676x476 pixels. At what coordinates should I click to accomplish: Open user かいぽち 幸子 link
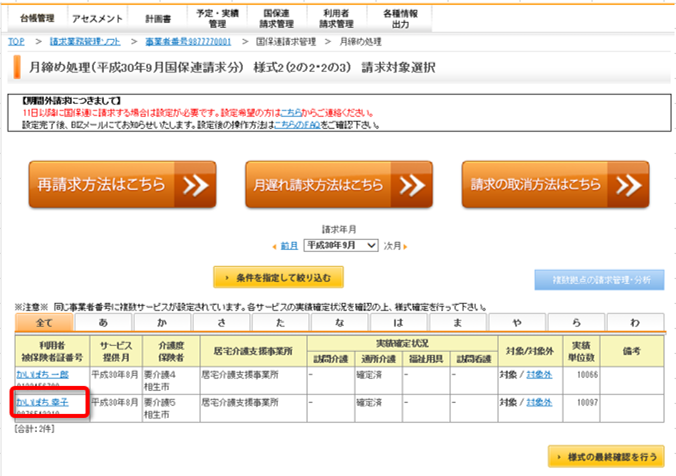[42, 402]
